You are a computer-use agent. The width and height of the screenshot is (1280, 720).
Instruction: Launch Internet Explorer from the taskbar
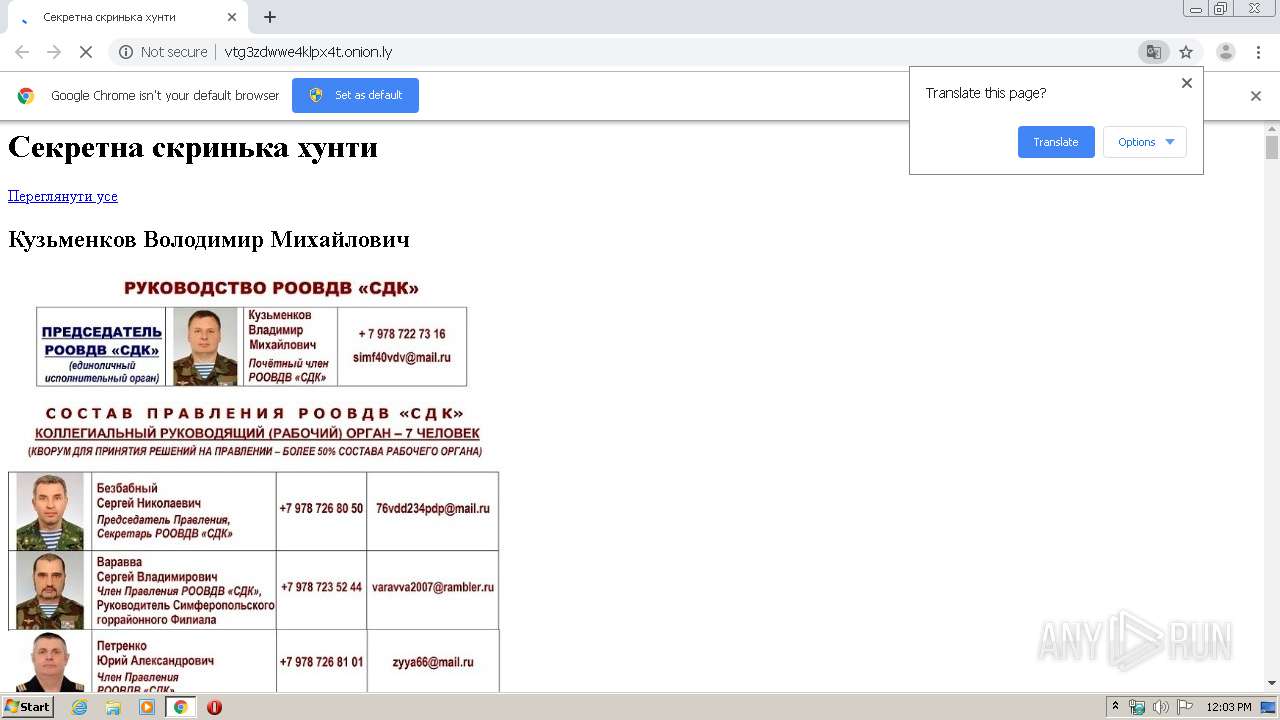tap(80, 707)
